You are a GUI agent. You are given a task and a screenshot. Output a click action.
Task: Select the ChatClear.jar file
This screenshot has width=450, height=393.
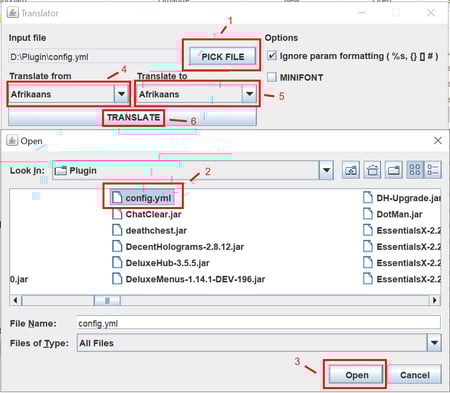[x=147, y=214]
